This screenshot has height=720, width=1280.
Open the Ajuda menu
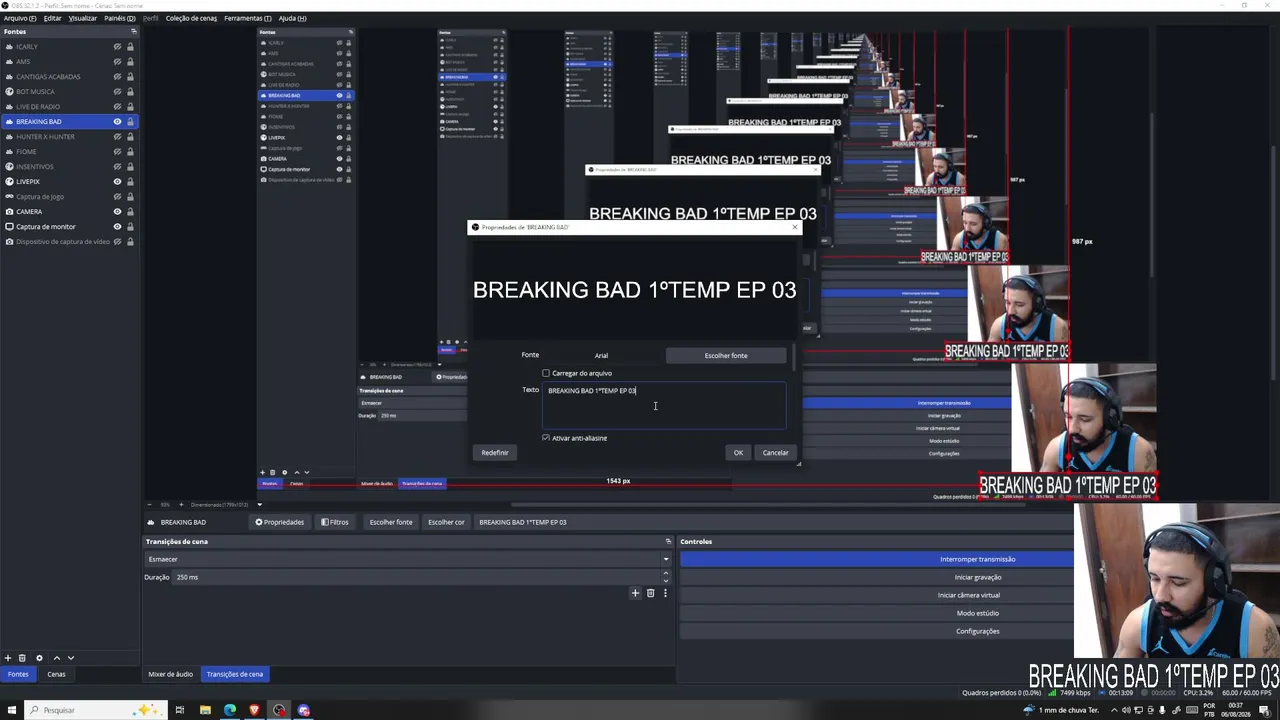293,18
